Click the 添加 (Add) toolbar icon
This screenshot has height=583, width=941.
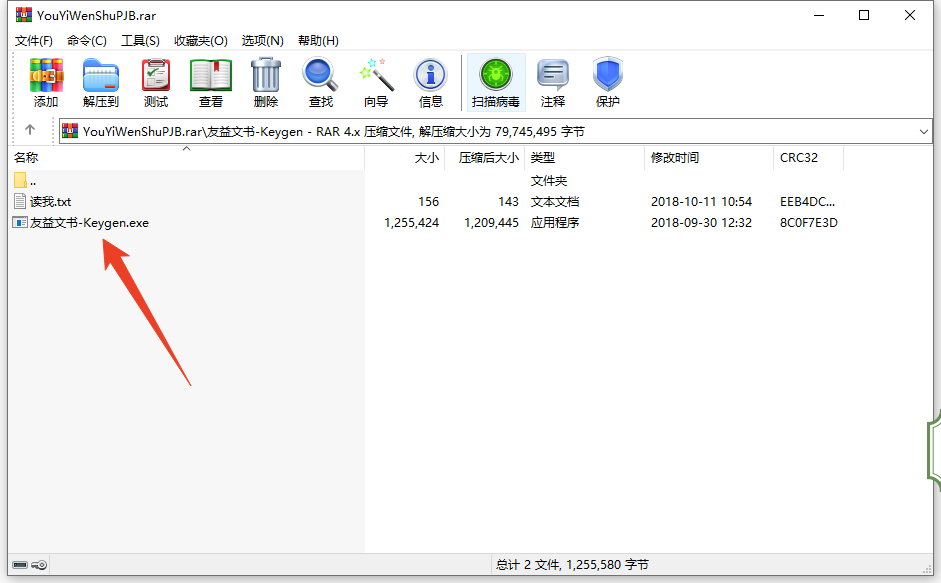pos(45,82)
